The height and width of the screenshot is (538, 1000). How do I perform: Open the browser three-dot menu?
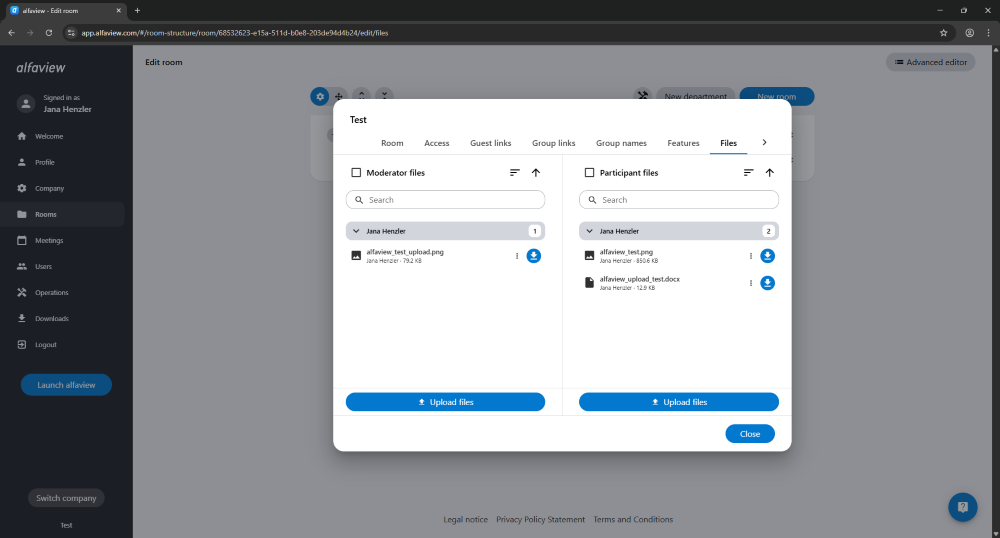989,33
